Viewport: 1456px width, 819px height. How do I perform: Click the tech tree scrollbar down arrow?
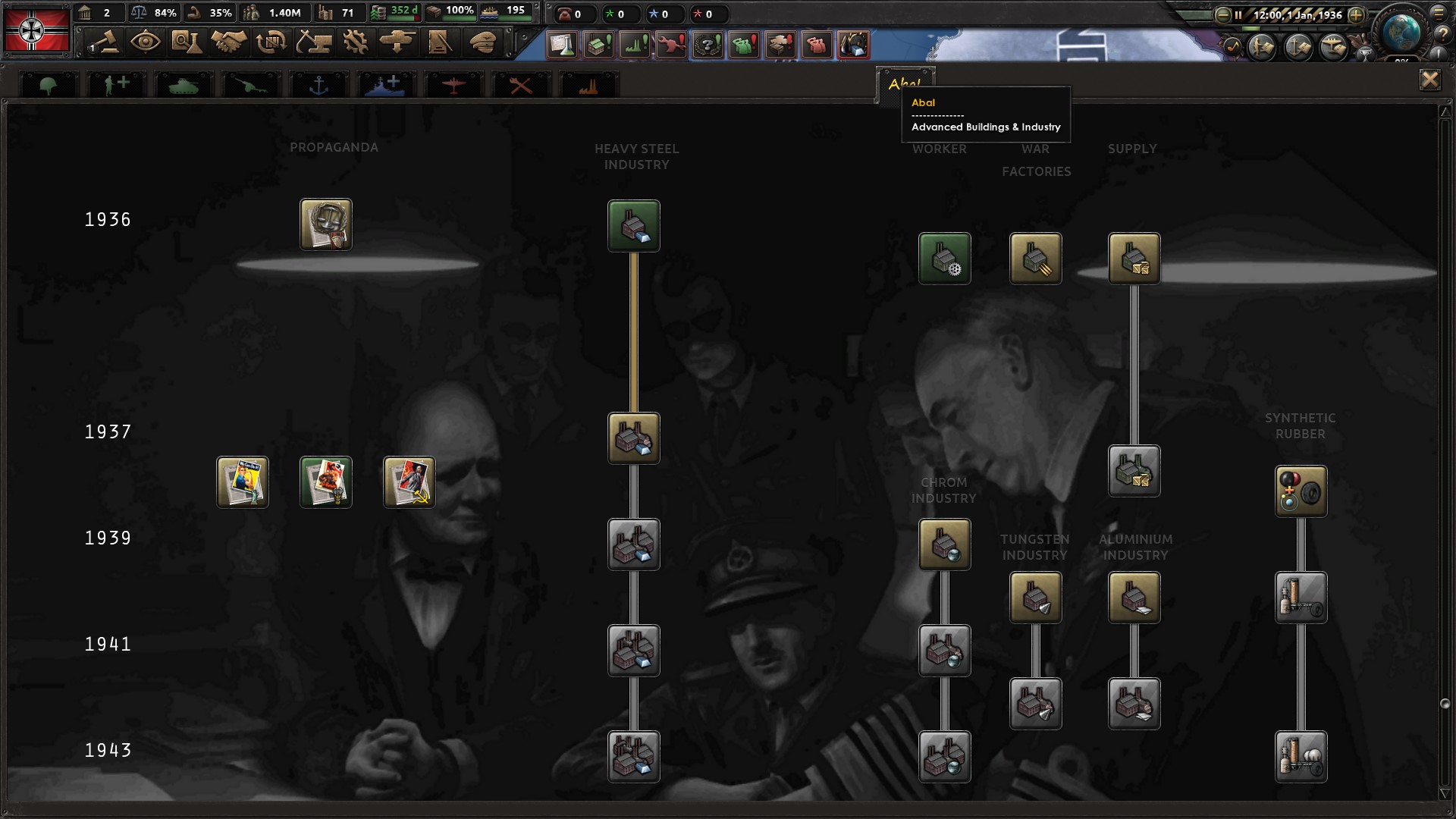click(x=1445, y=793)
